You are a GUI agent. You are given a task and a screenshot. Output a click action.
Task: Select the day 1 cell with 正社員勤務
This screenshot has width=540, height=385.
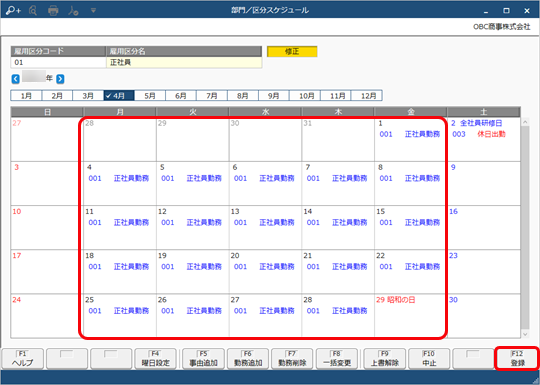pyautogui.click(x=411, y=139)
